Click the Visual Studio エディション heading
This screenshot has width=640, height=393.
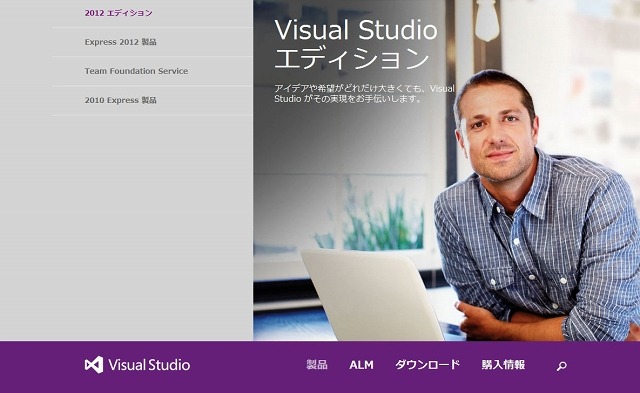356,44
